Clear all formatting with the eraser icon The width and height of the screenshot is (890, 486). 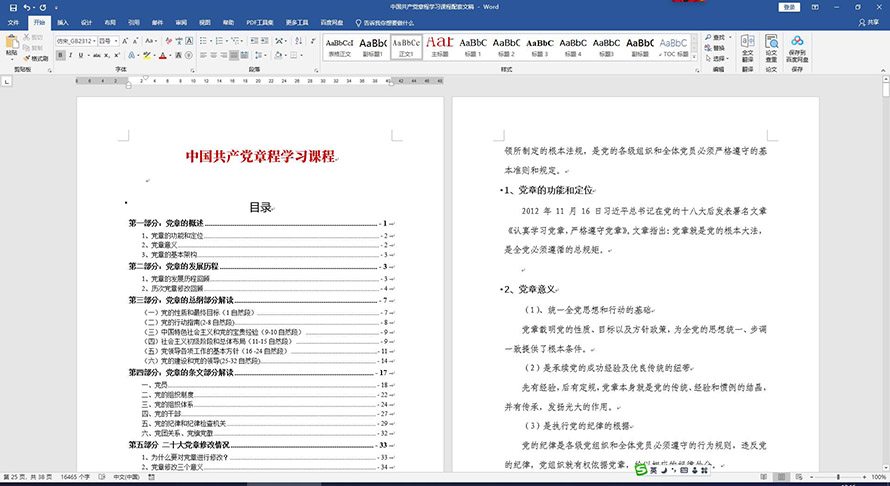(169, 41)
